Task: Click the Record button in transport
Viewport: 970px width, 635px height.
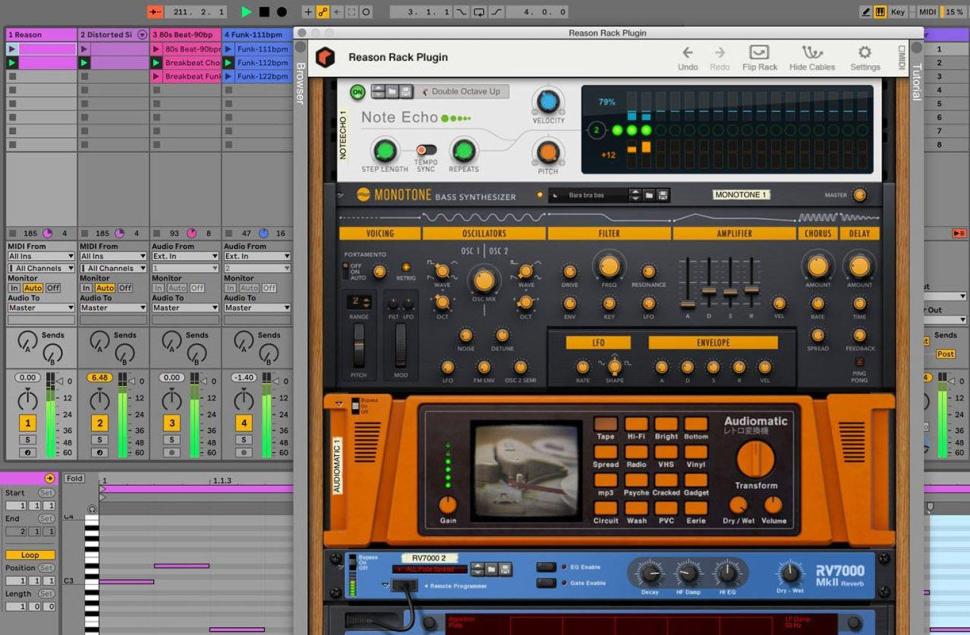Action: [282, 12]
